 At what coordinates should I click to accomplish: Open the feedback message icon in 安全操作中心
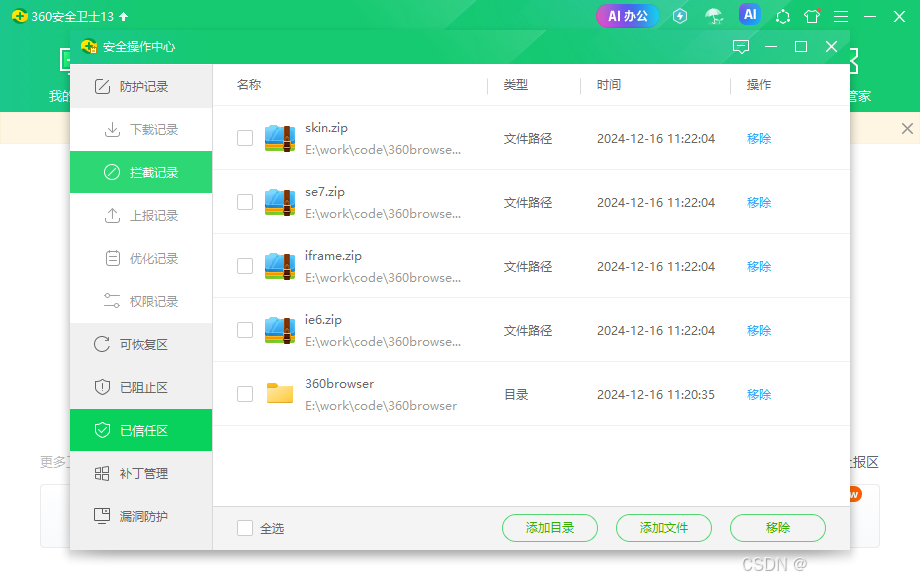pos(741,46)
